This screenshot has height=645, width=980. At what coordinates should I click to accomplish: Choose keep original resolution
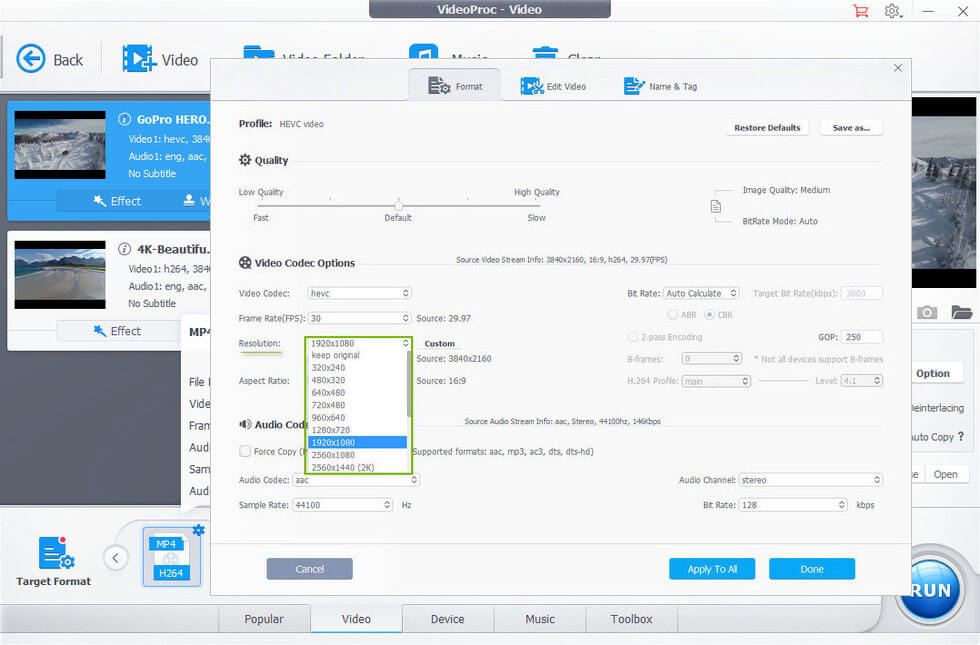coord(358,355)
